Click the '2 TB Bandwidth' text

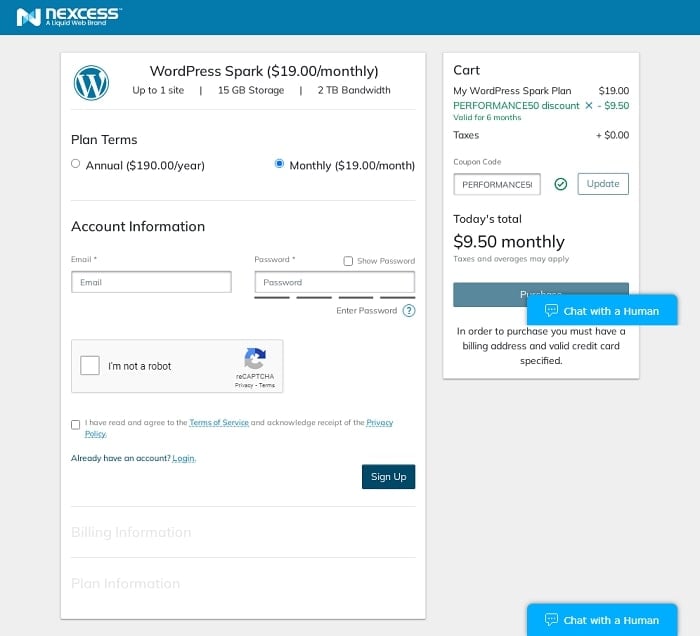354,90
